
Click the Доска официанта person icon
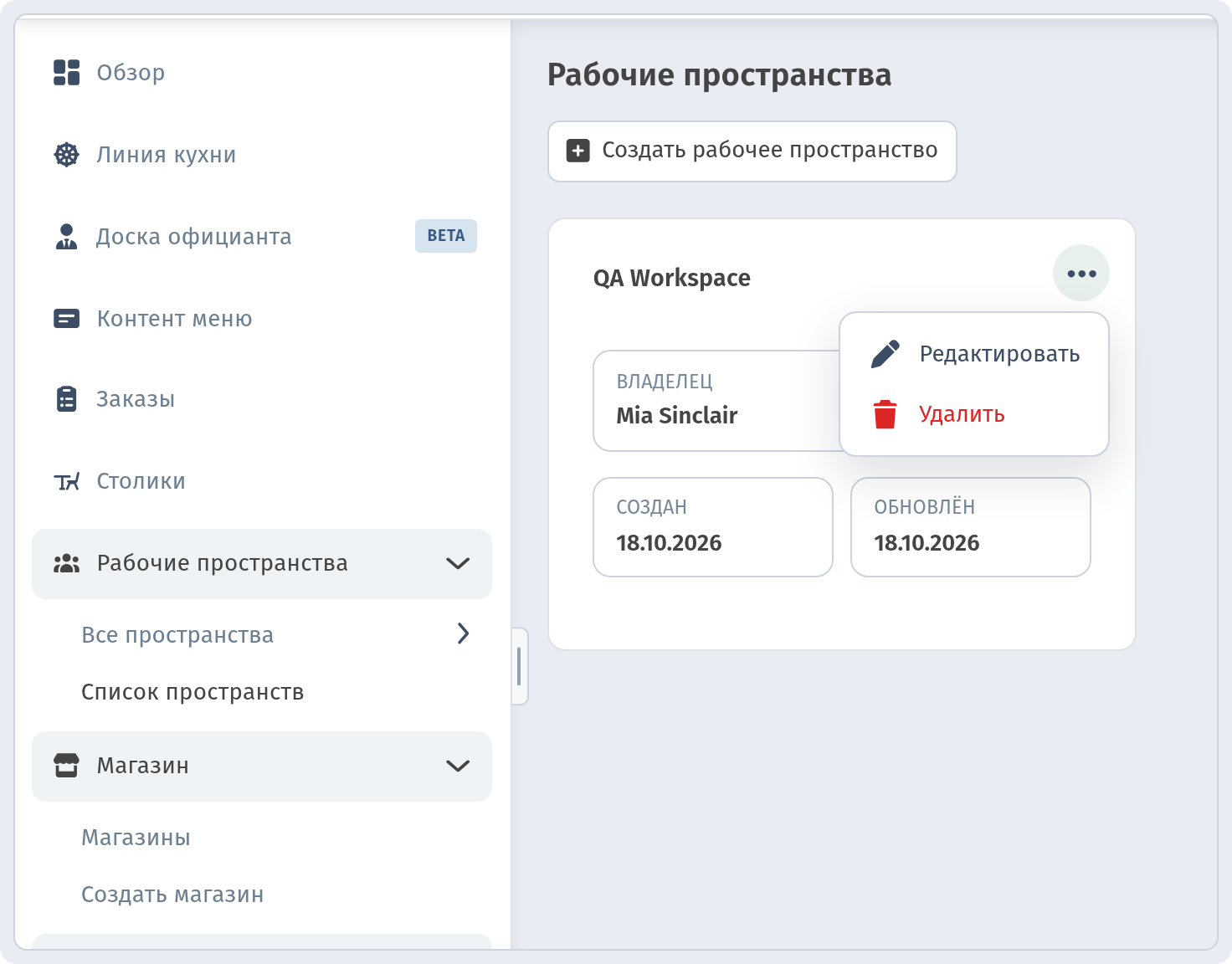tap(67, 237)
